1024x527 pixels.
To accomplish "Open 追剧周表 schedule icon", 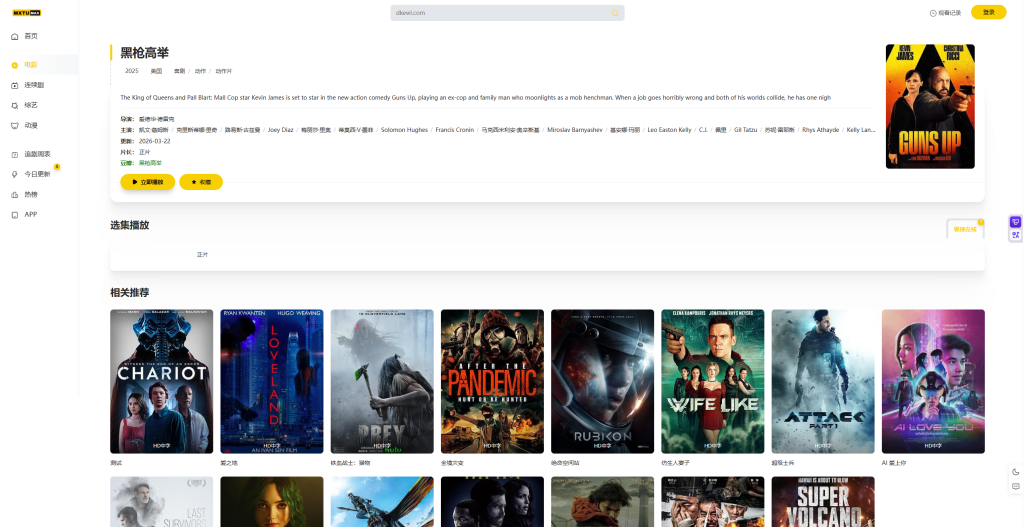I will [15, 154].
